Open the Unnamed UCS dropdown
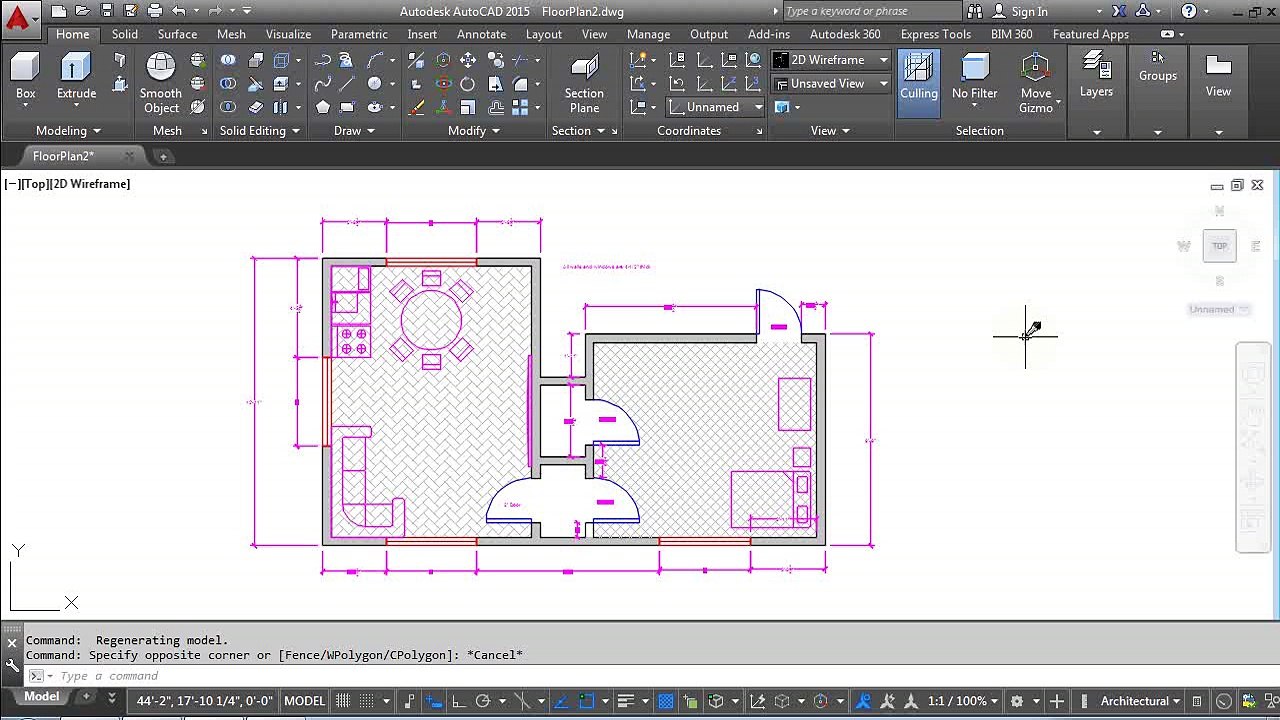 (x=717, y=107)
